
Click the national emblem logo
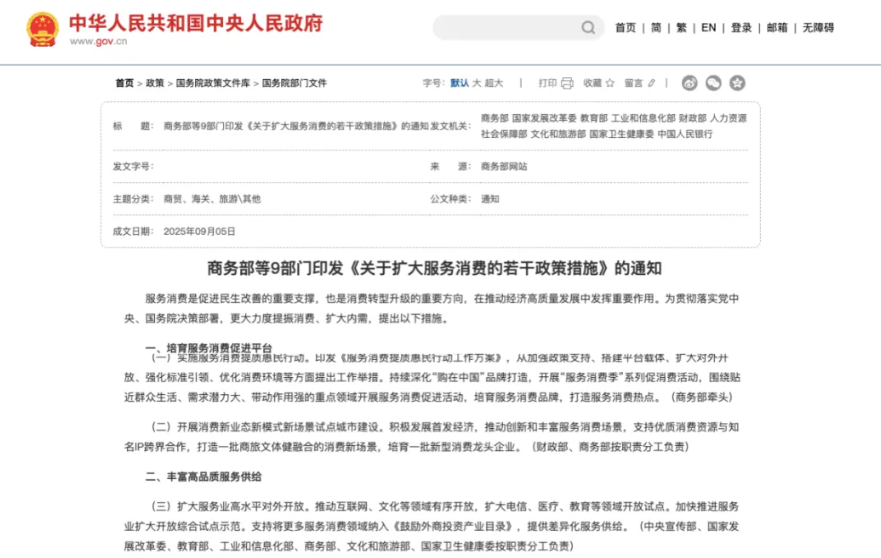pyautogui.click(x=42, y=29)
